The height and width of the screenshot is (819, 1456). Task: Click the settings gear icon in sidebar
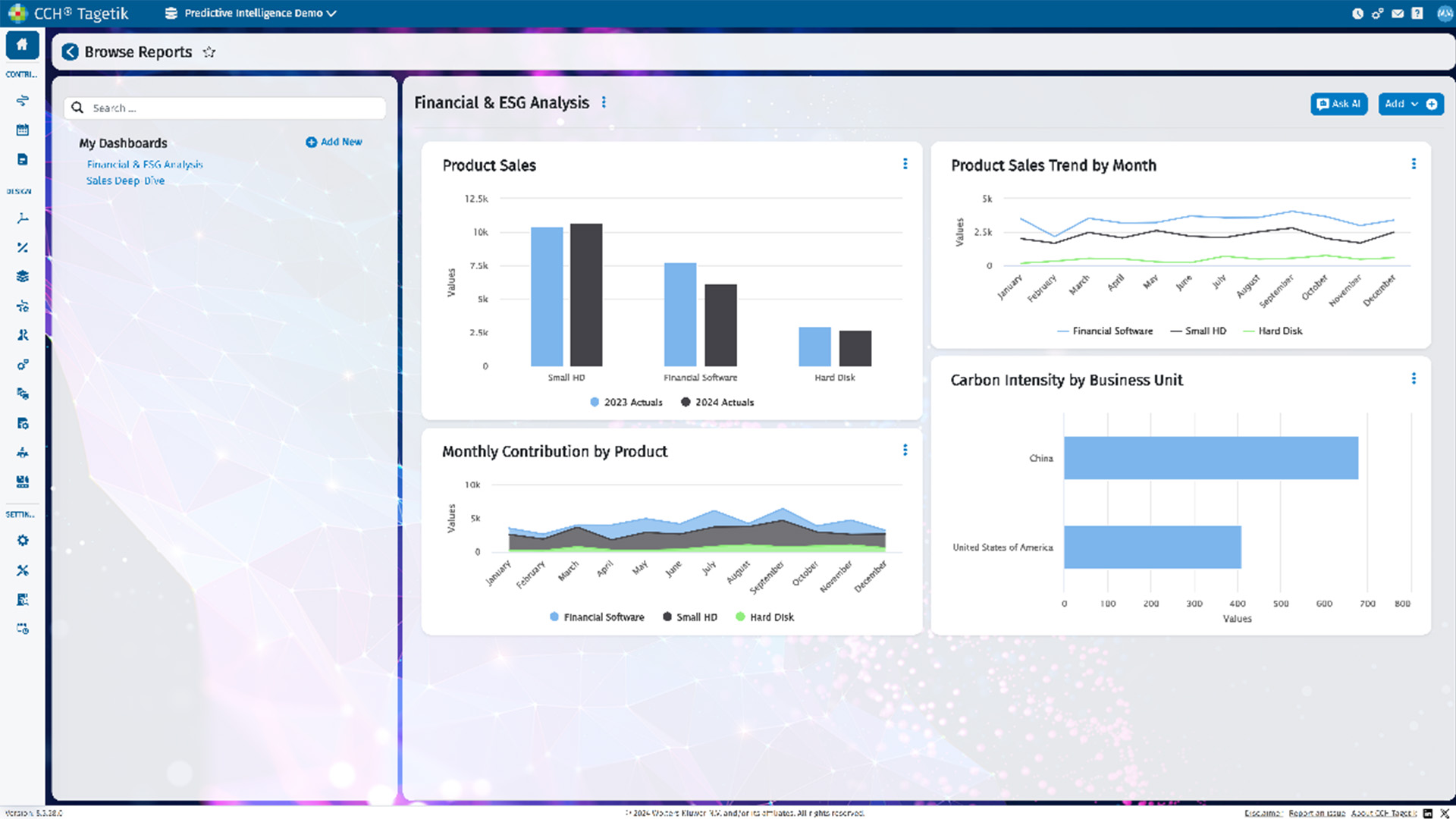pos(22,541)
